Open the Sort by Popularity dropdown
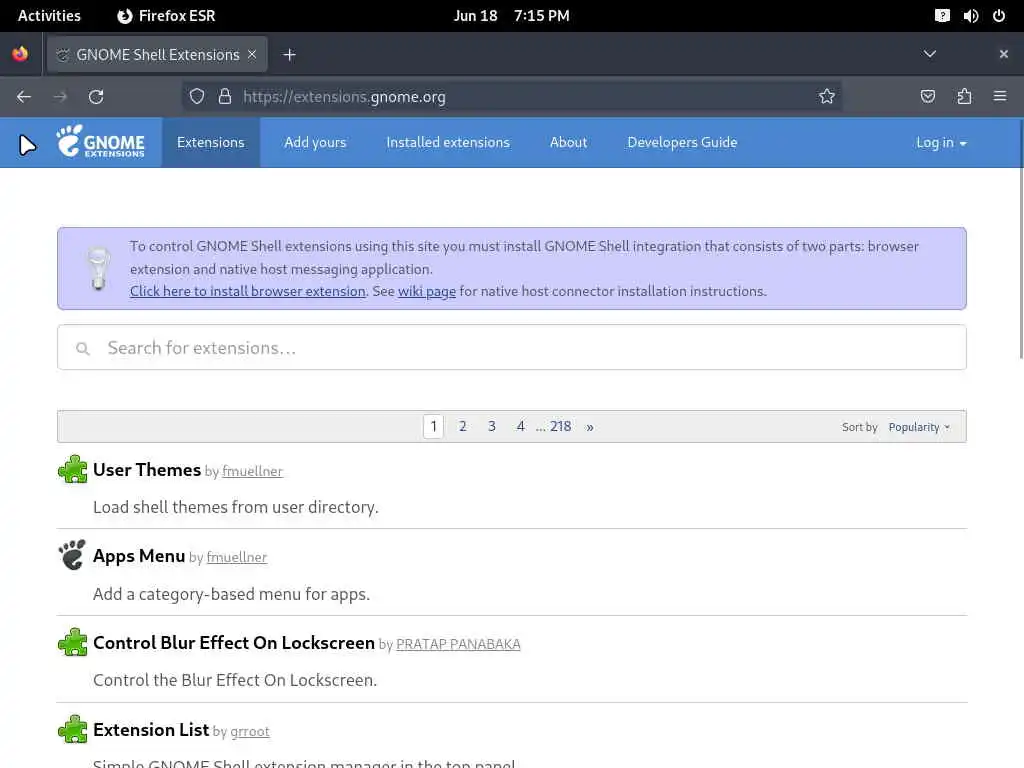1024x768 pixels. (x=919, y=427)
